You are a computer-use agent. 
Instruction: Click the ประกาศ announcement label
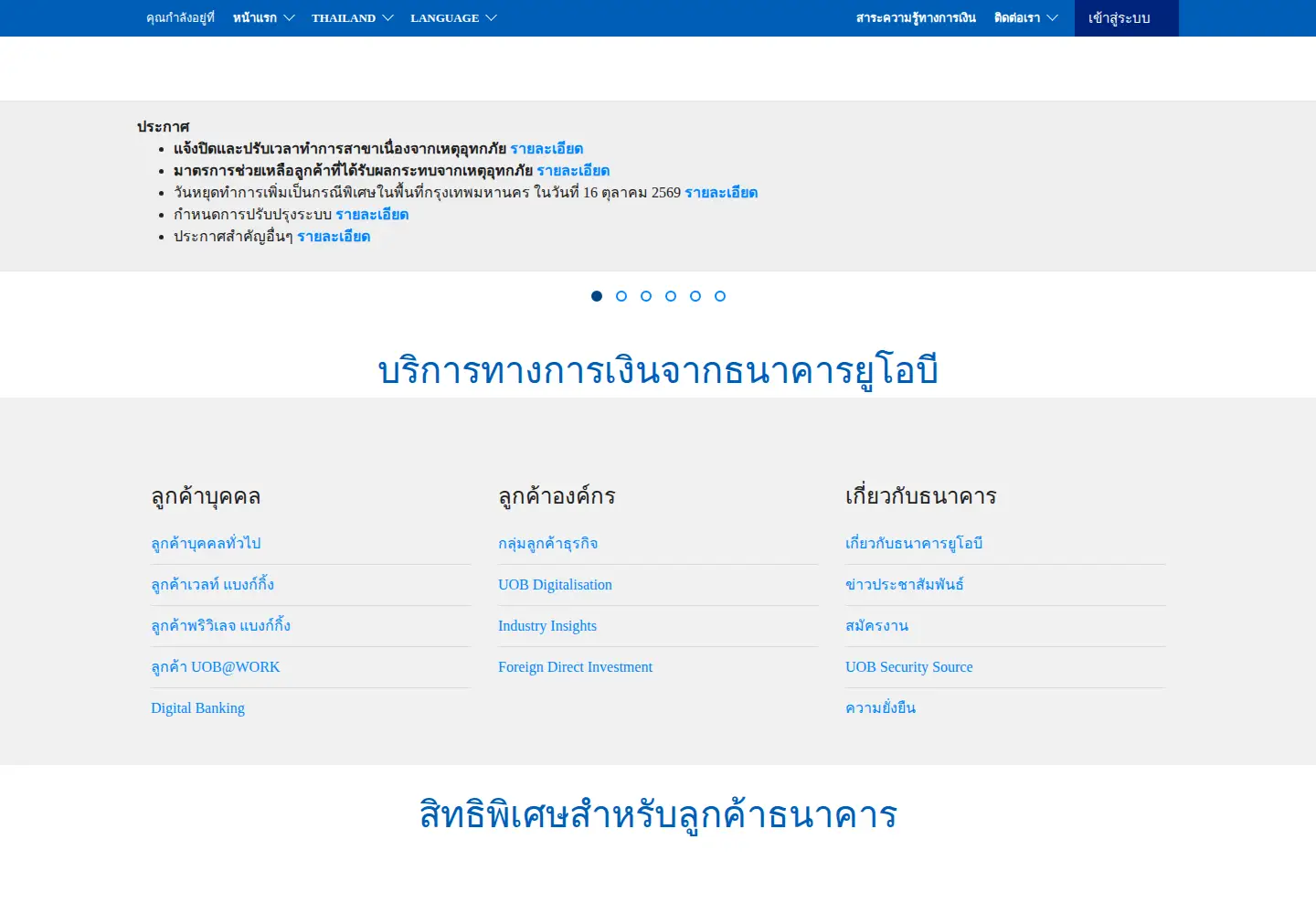[163, 127]
